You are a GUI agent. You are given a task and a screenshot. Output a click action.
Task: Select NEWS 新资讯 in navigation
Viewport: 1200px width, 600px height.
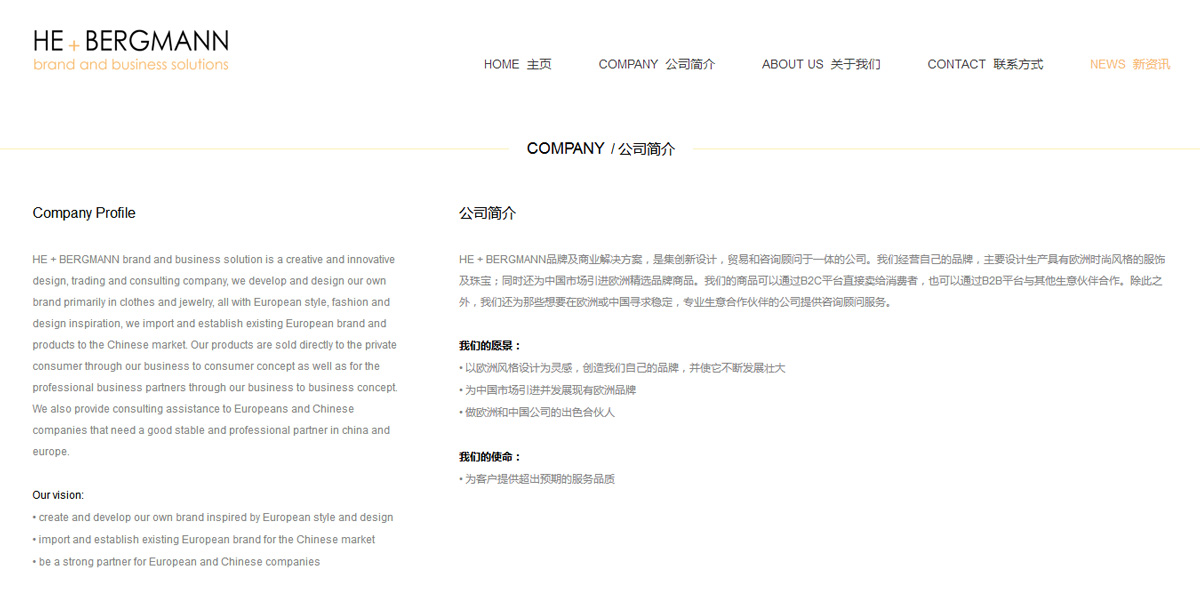1130,64
